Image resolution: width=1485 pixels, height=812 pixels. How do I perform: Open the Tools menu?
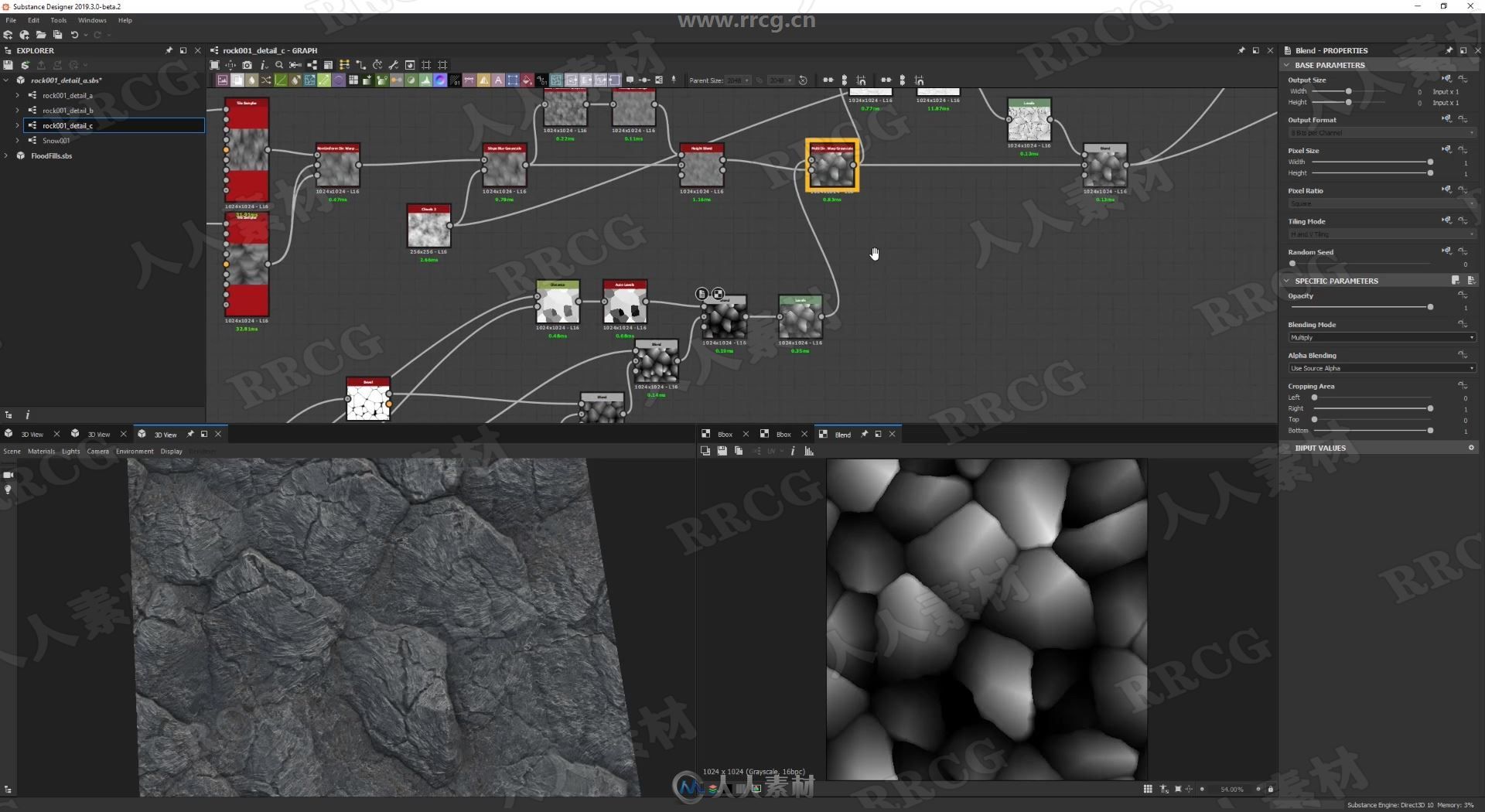58,20
